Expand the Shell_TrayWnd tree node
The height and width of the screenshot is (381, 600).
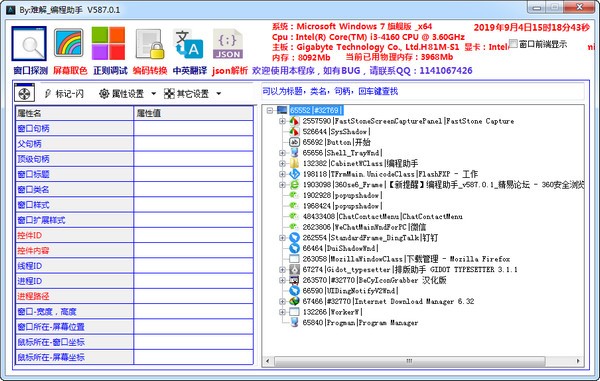click(x=282, y=153)
